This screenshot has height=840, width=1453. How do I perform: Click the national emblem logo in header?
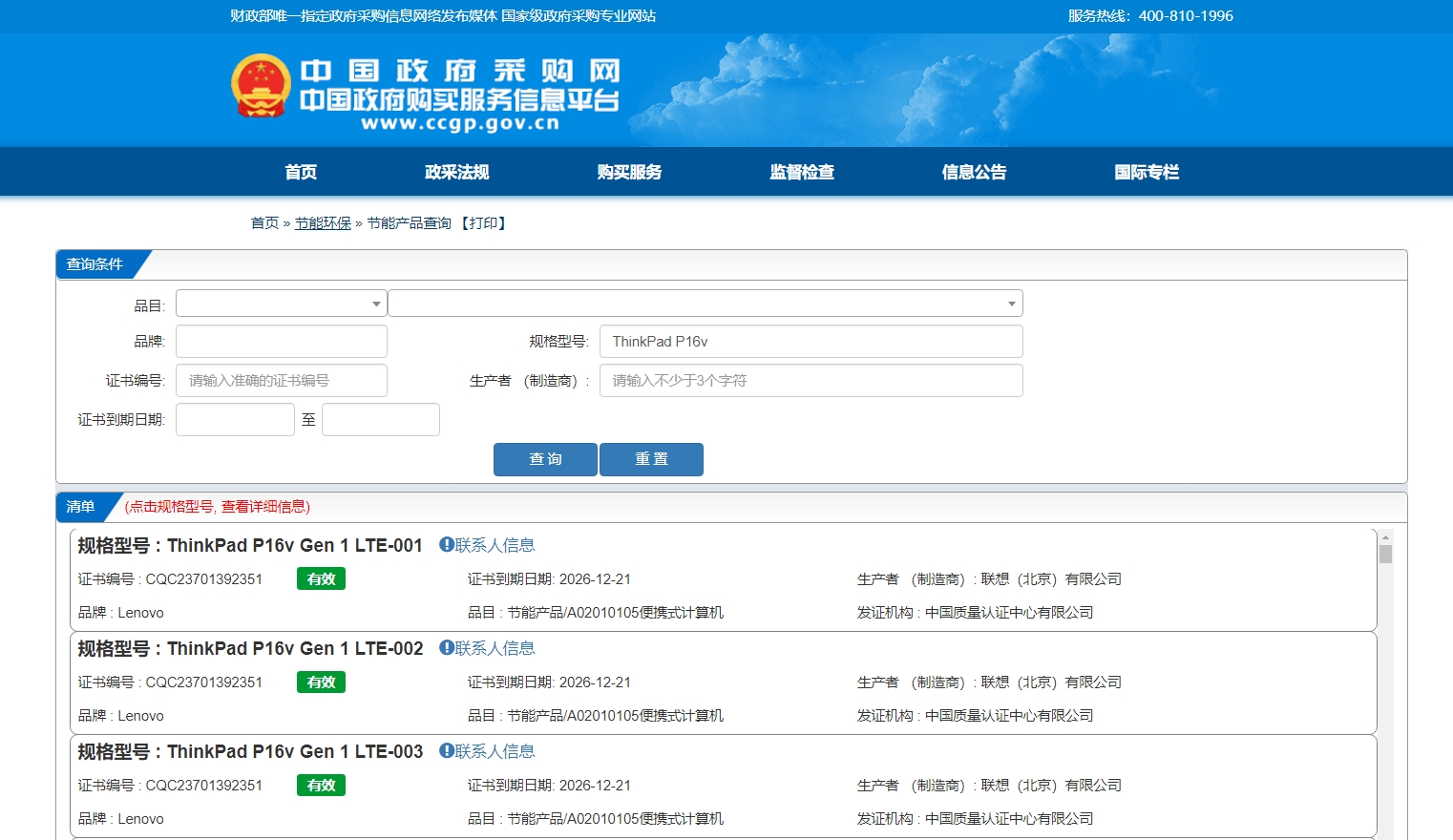[261, 86]
